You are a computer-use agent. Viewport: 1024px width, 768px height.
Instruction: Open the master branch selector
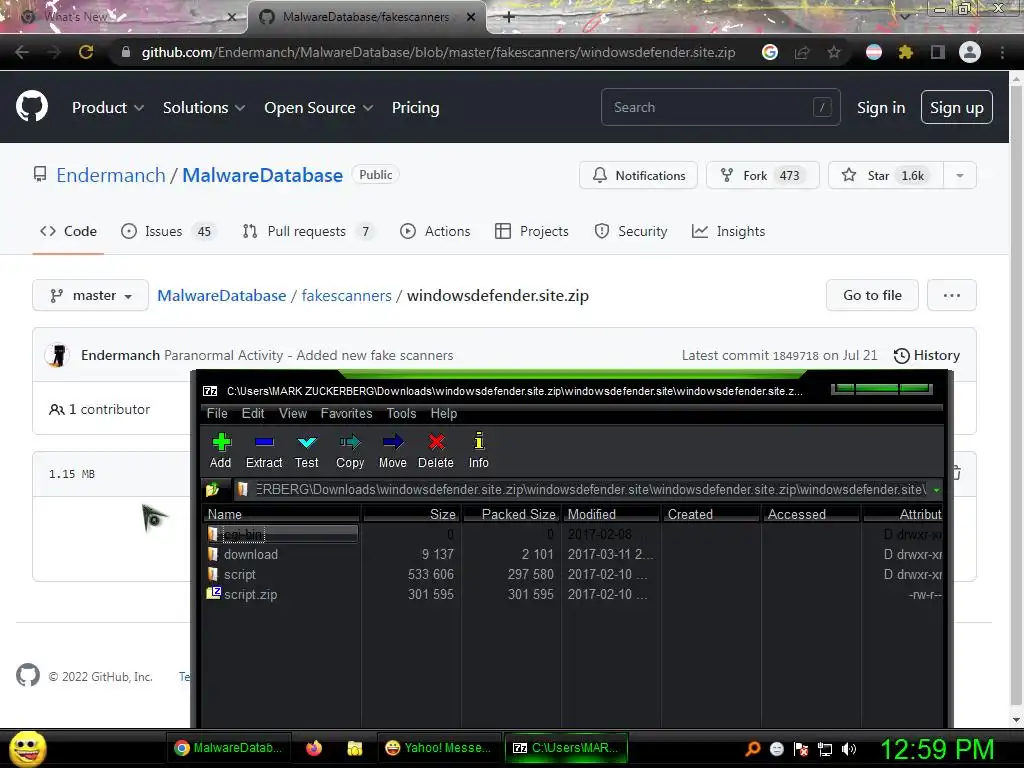click(x=91, y=296)
